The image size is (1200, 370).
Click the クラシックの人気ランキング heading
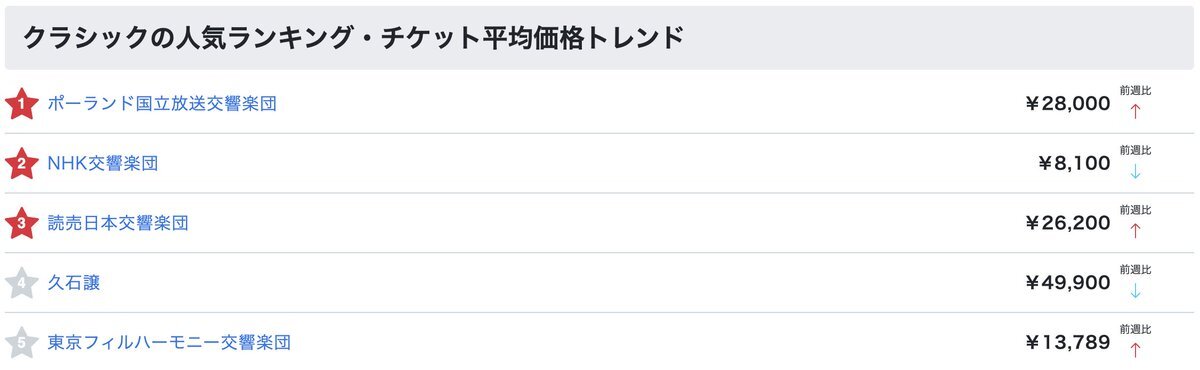coord(186,37)
